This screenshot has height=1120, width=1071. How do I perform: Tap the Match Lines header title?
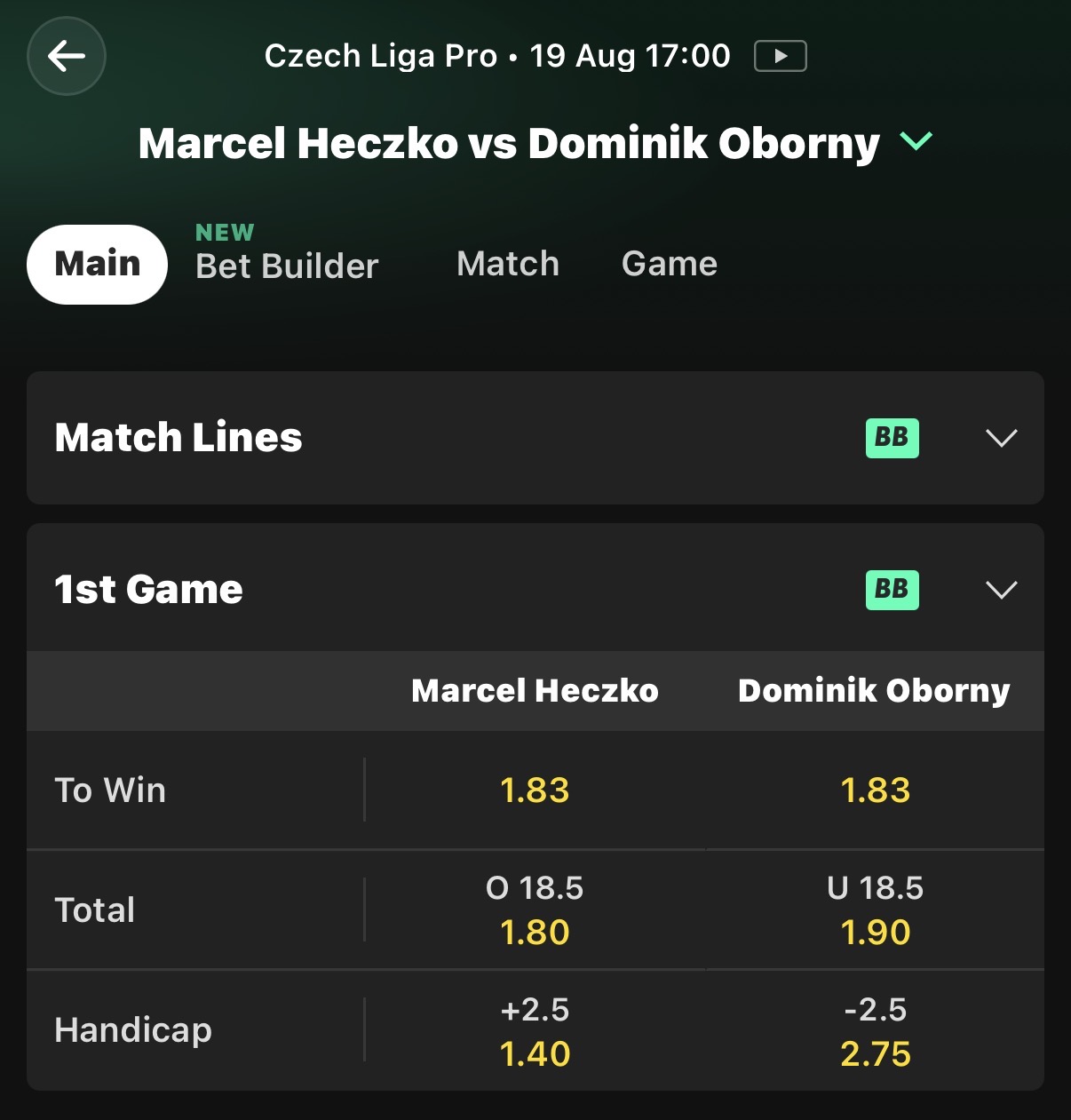tap(178, 438)
